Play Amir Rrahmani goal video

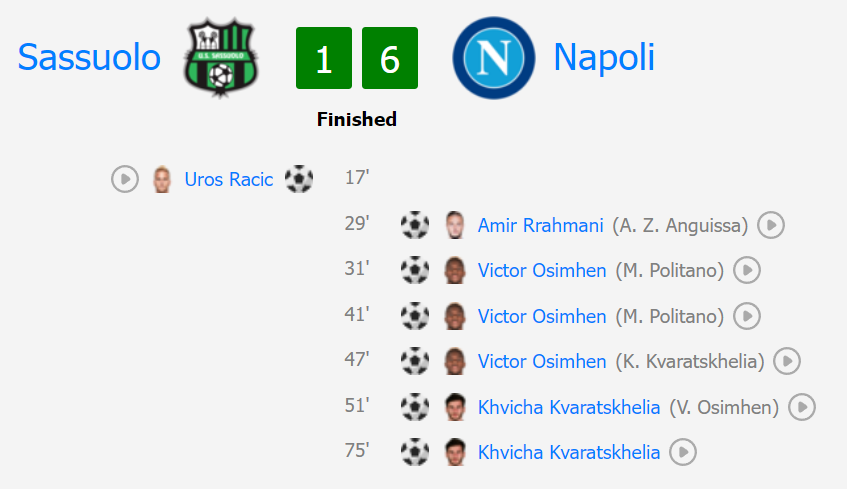coord(771,225)
